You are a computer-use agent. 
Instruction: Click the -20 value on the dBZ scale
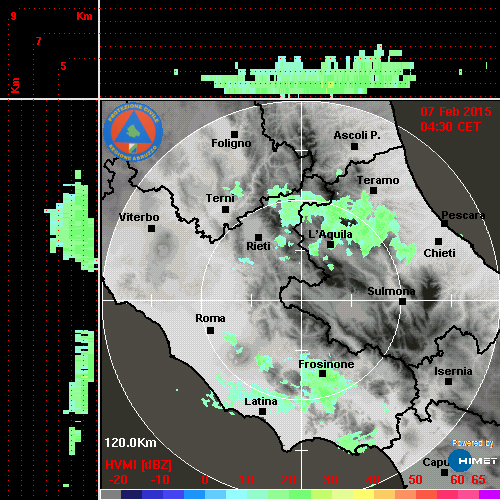[118, 480]
